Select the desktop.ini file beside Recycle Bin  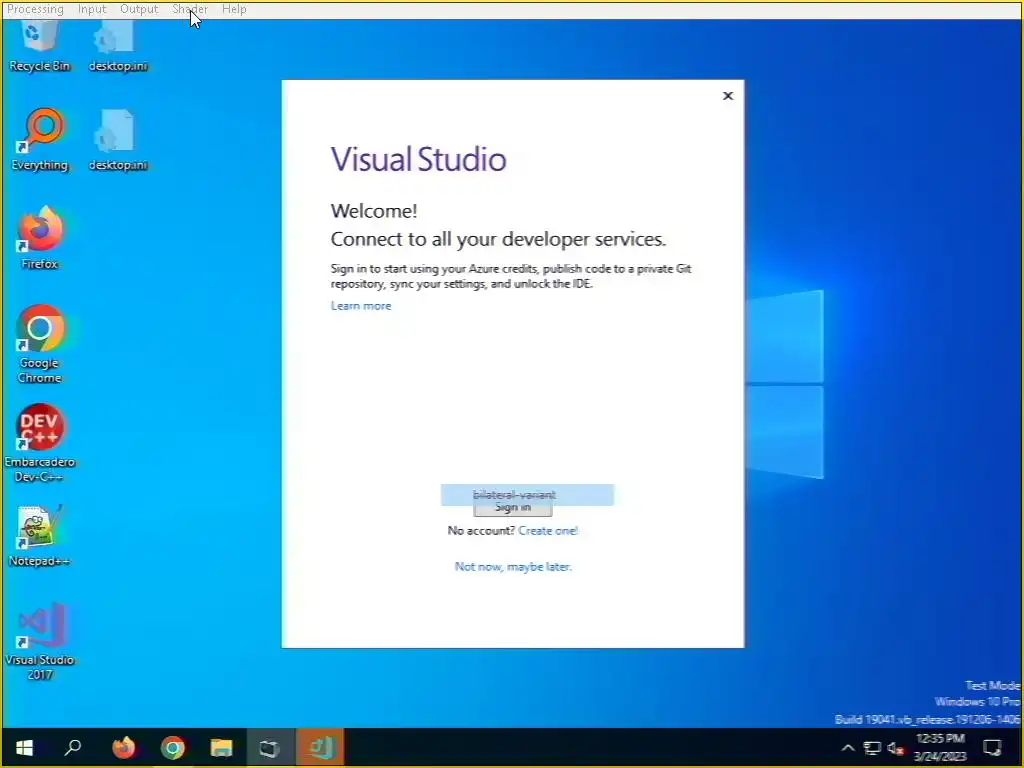[118, 46]
